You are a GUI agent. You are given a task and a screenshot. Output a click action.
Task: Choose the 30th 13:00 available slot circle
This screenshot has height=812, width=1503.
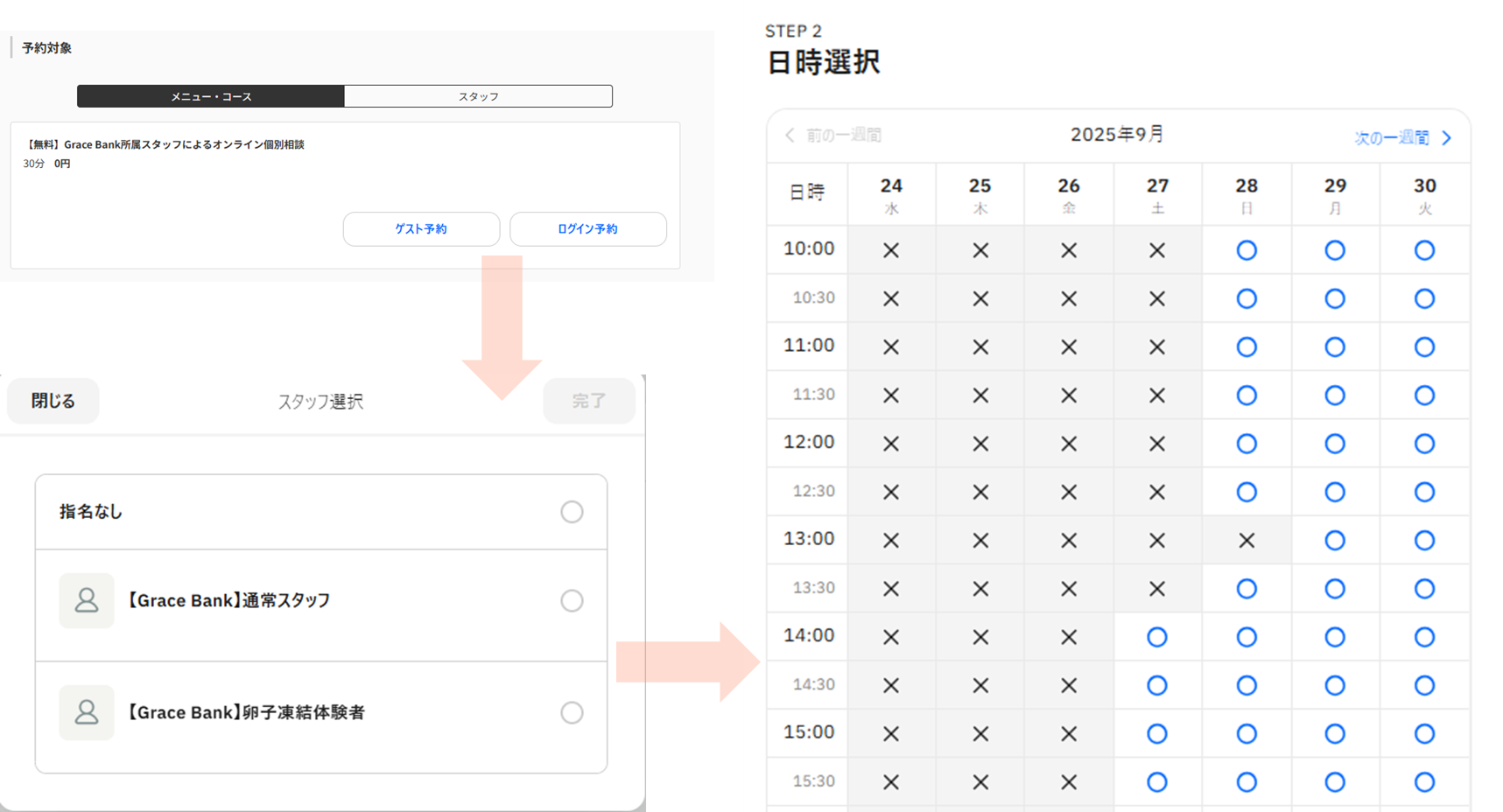coord(1424,541)
